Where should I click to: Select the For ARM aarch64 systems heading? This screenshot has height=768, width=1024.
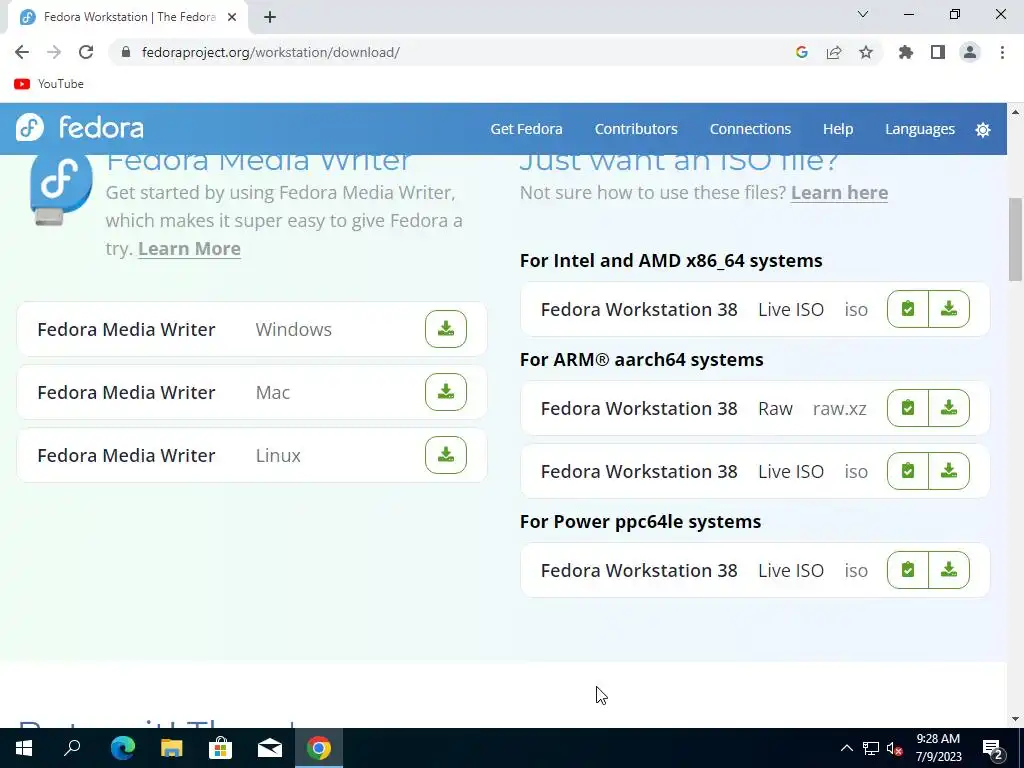[641, 360]
